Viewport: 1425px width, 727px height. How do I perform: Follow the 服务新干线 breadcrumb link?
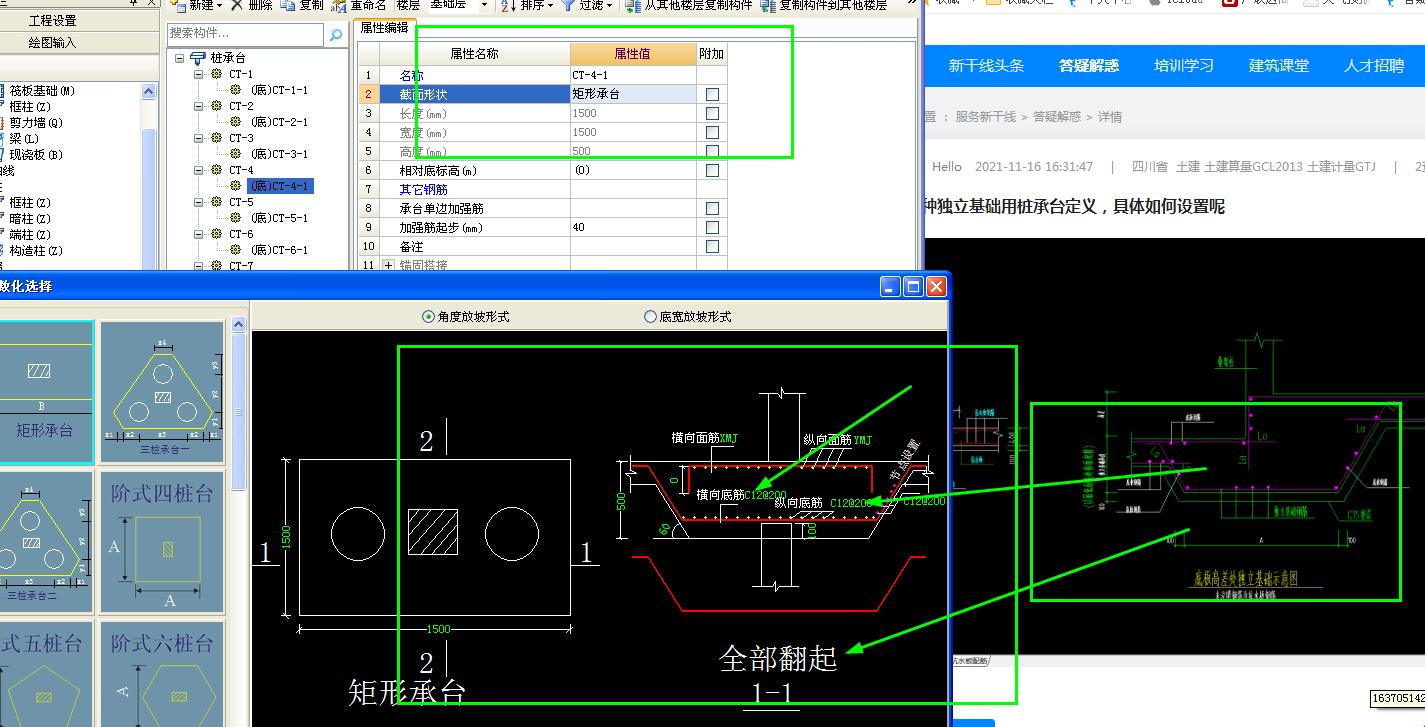[985, 117]
